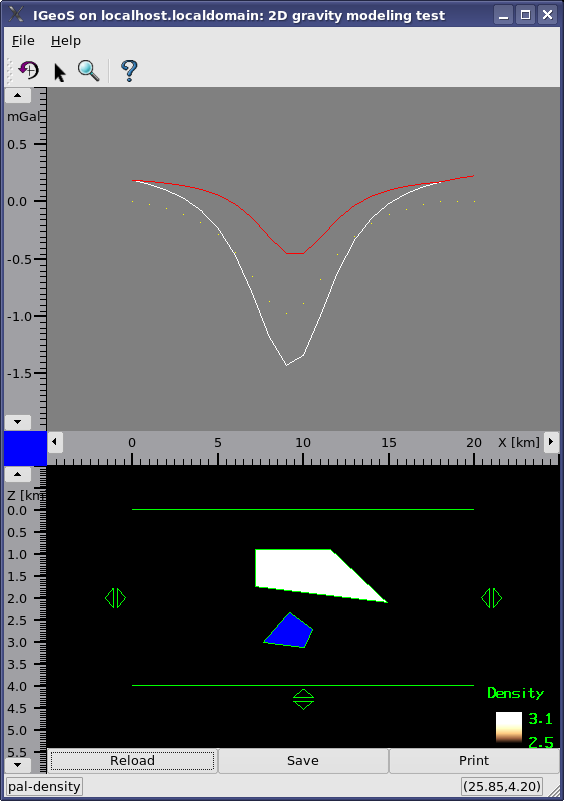Open the question mark help tool
Screen dimensions: 564x801
coord(129,70)
